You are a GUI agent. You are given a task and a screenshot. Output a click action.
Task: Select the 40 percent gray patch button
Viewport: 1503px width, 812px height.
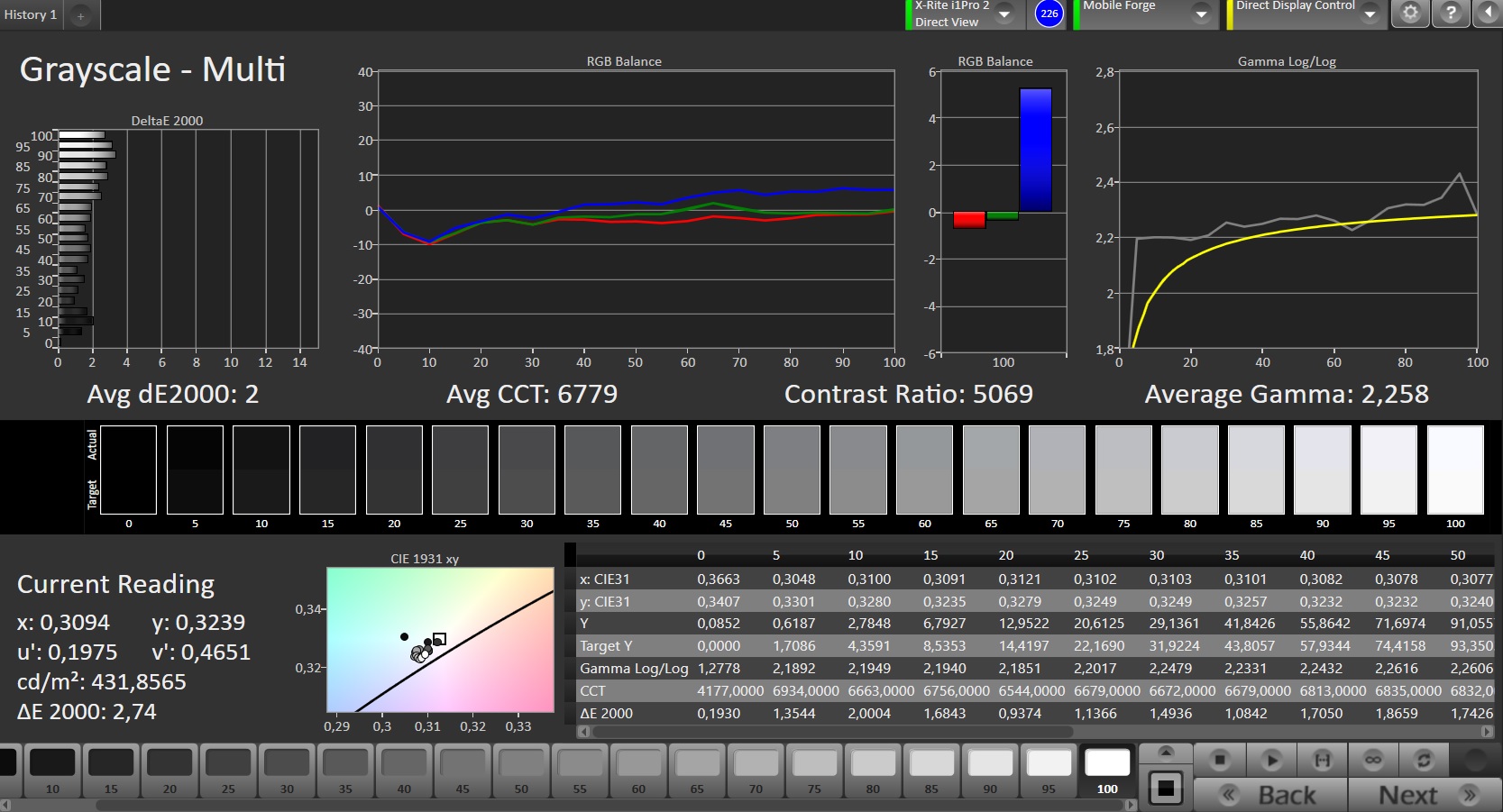pos(404,771)
